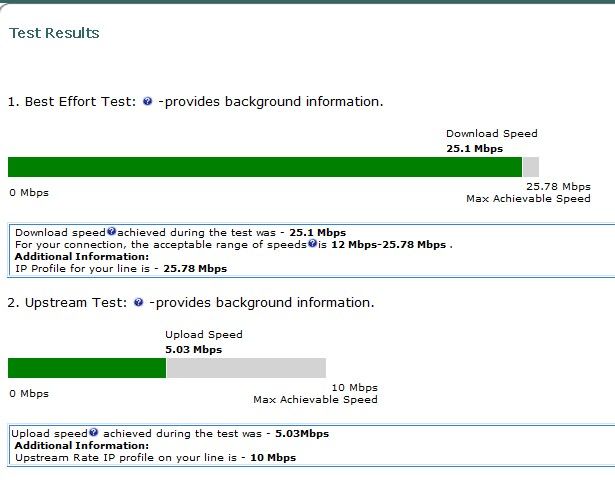Click the 12 Mbps-25.78 Mbps acceptable range
The height and width of the screenshot is (485, 615).
(388, 245)
